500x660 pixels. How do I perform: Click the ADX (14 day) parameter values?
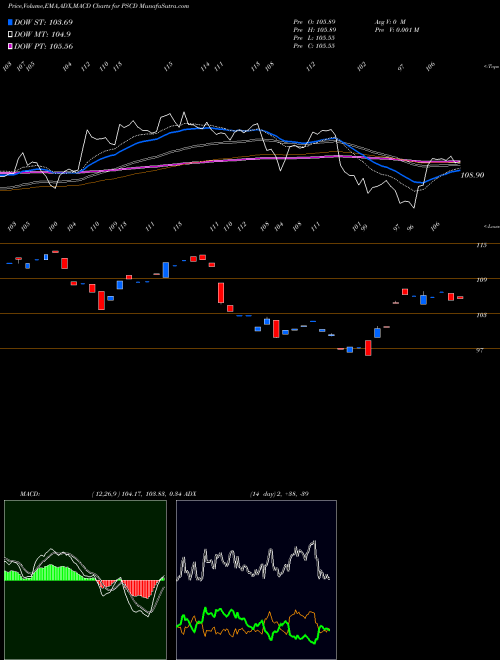pyautogui.click(x=279, y=494)
